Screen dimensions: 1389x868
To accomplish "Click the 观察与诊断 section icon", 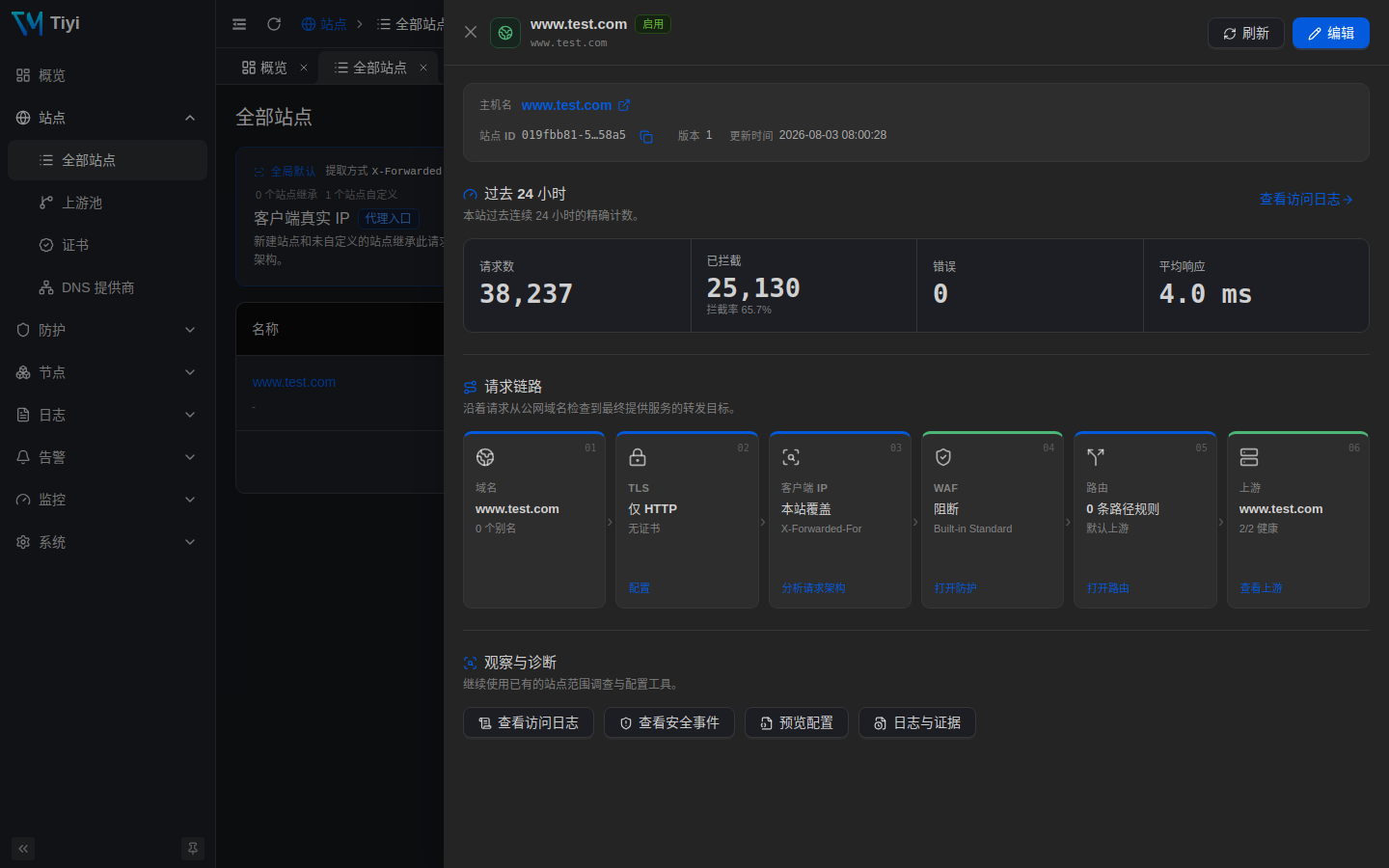I will click(471, 663).
